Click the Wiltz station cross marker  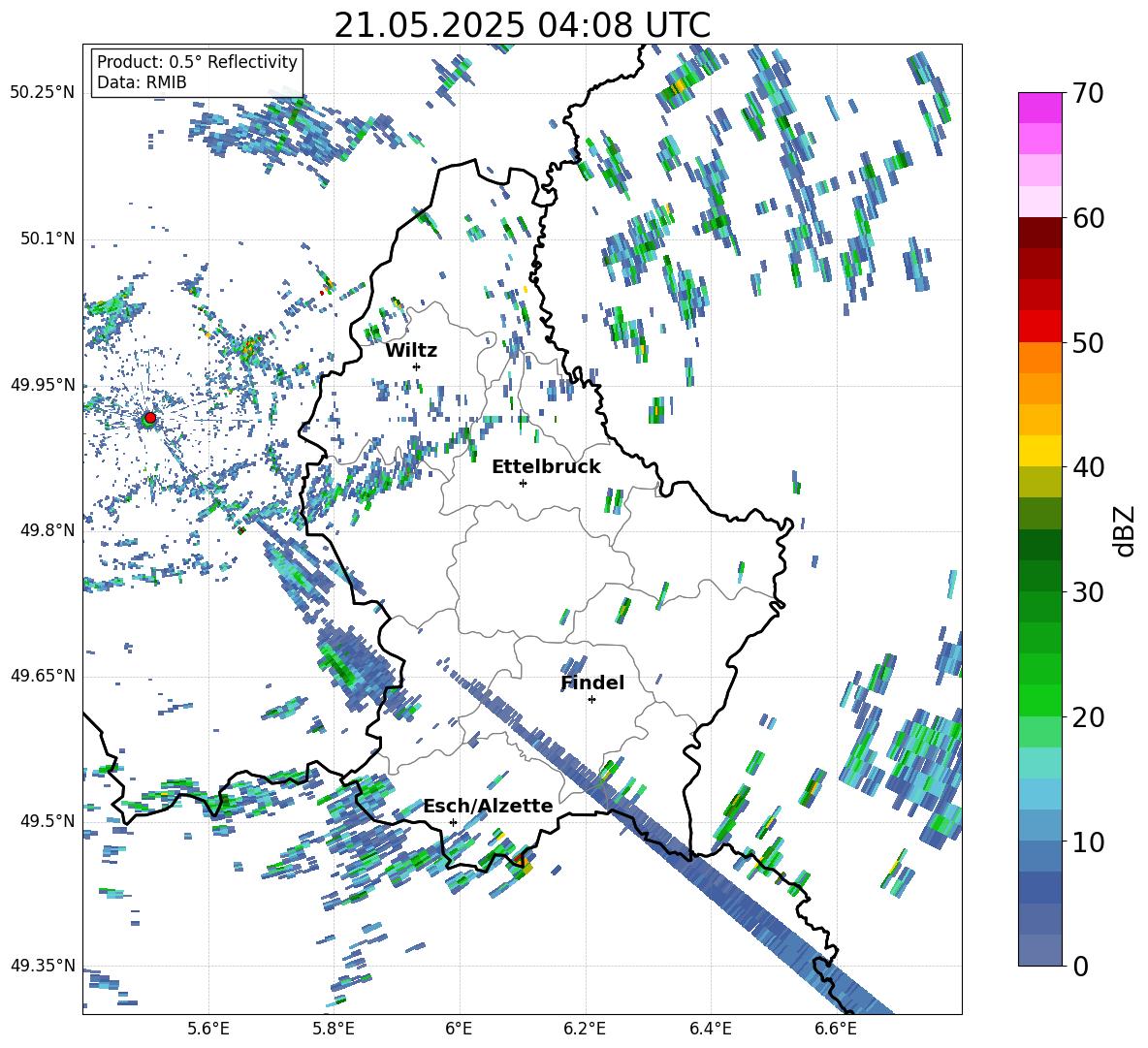417,366
